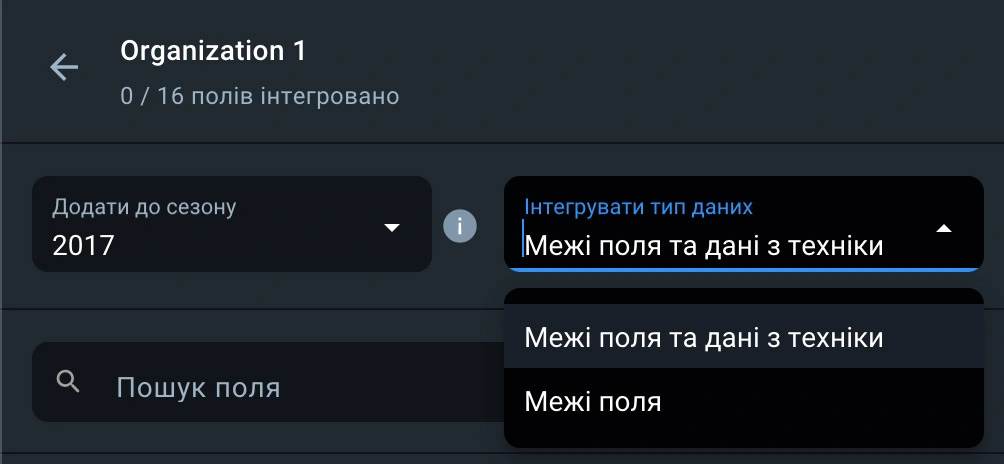
Task: Click blank padding at top of options list
Action: (x=743, y=297)
